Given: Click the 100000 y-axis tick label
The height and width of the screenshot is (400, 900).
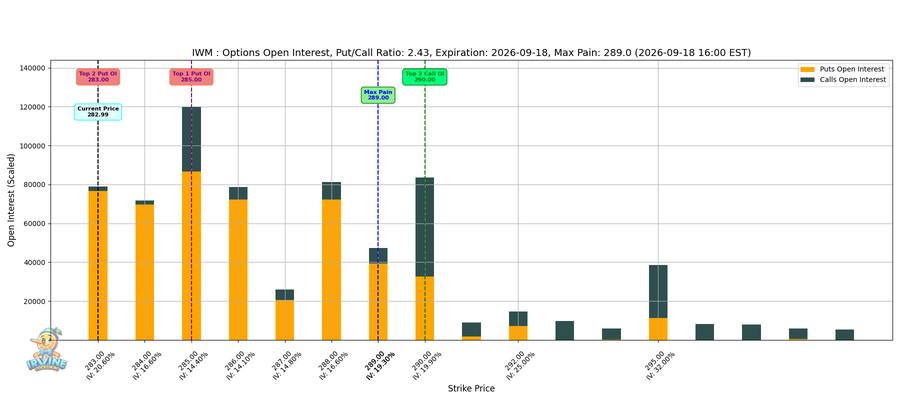Looking at the screenshot, I should tap(32, 146).
